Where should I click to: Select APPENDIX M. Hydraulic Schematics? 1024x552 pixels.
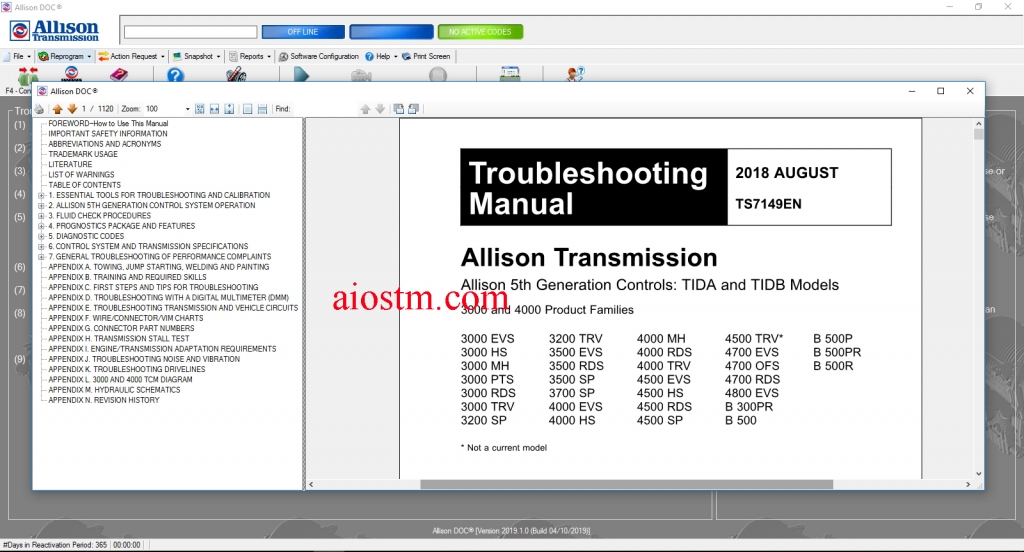[114, 390]
